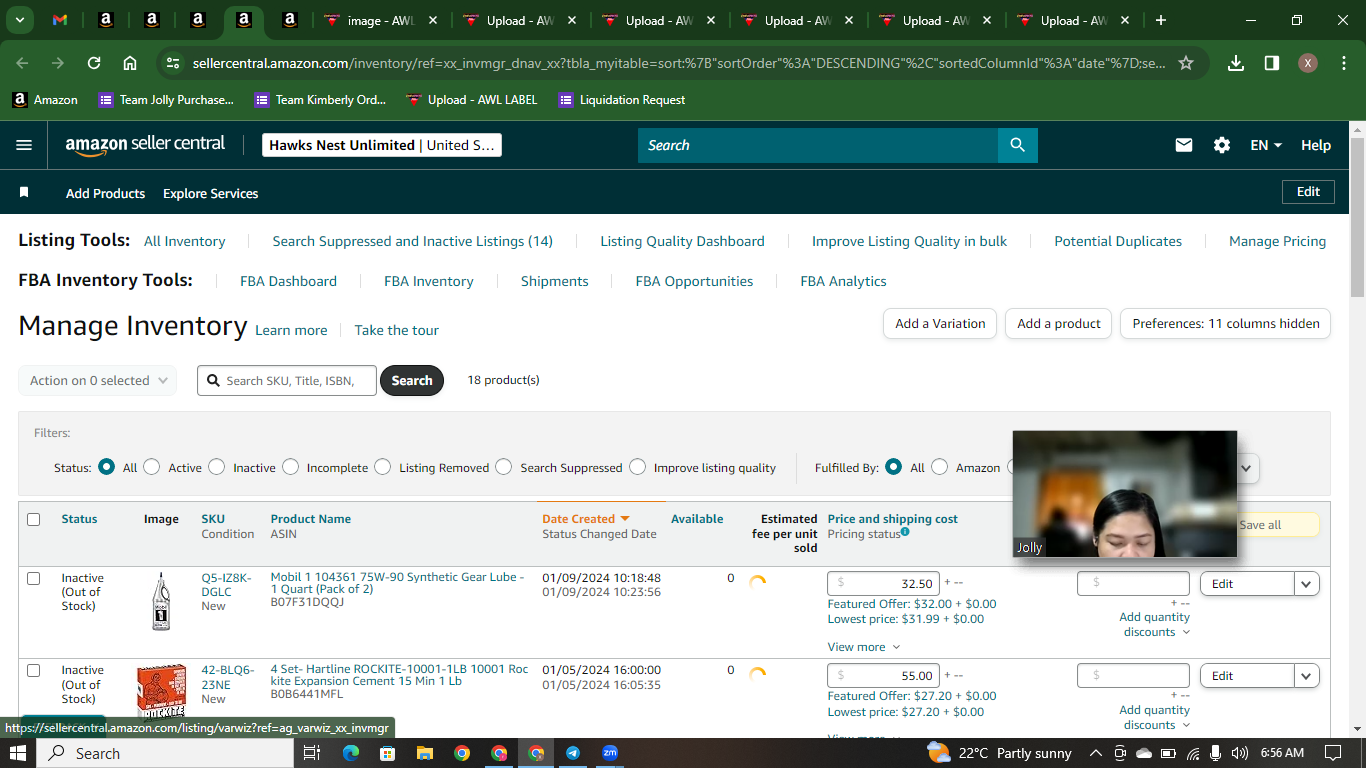Select the Inactive status filter
This screenshot has height=768, width=1366.
[217, 467]
